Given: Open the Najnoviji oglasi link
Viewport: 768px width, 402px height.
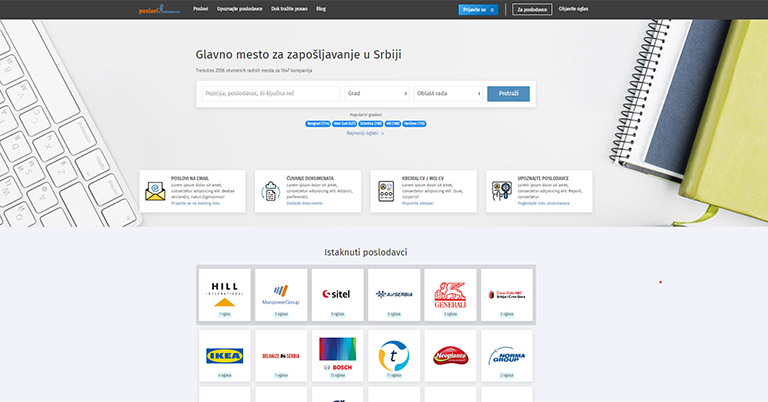Looking at the screenshot, I should point(365,133).
